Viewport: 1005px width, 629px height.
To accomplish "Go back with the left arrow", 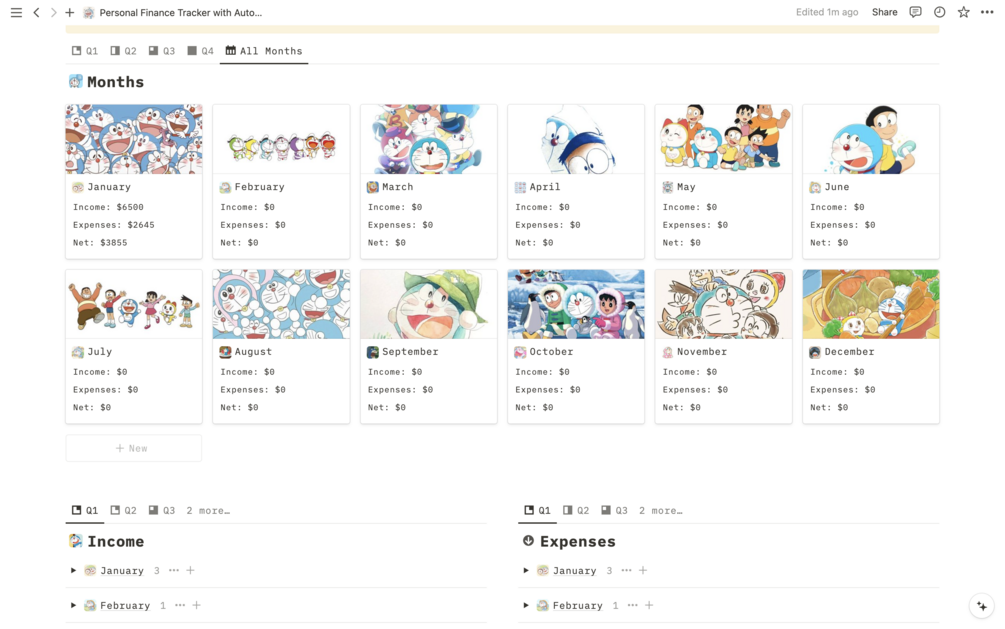I will (37, 12).
